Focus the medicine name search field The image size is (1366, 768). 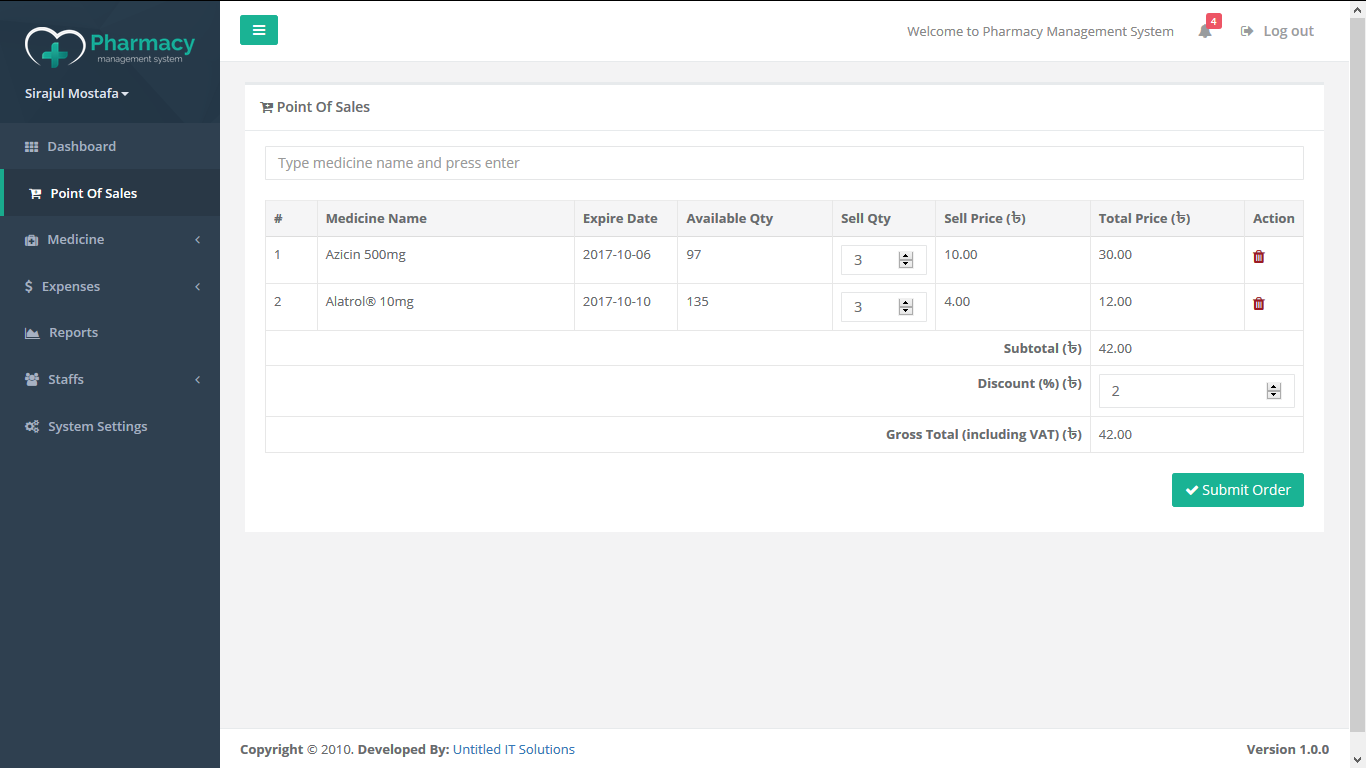tap(784, 163)
